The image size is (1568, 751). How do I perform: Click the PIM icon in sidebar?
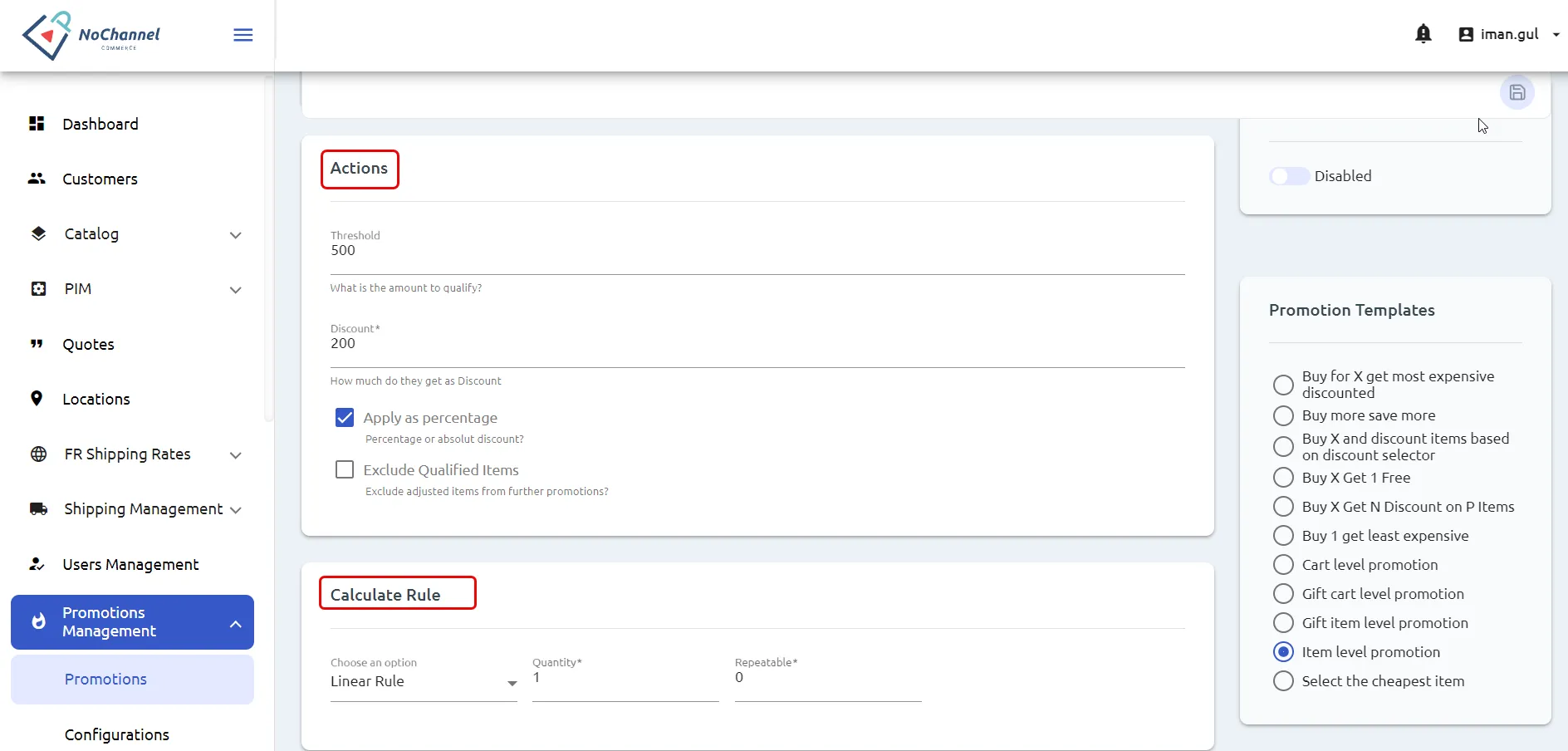(x=38, y=288)
